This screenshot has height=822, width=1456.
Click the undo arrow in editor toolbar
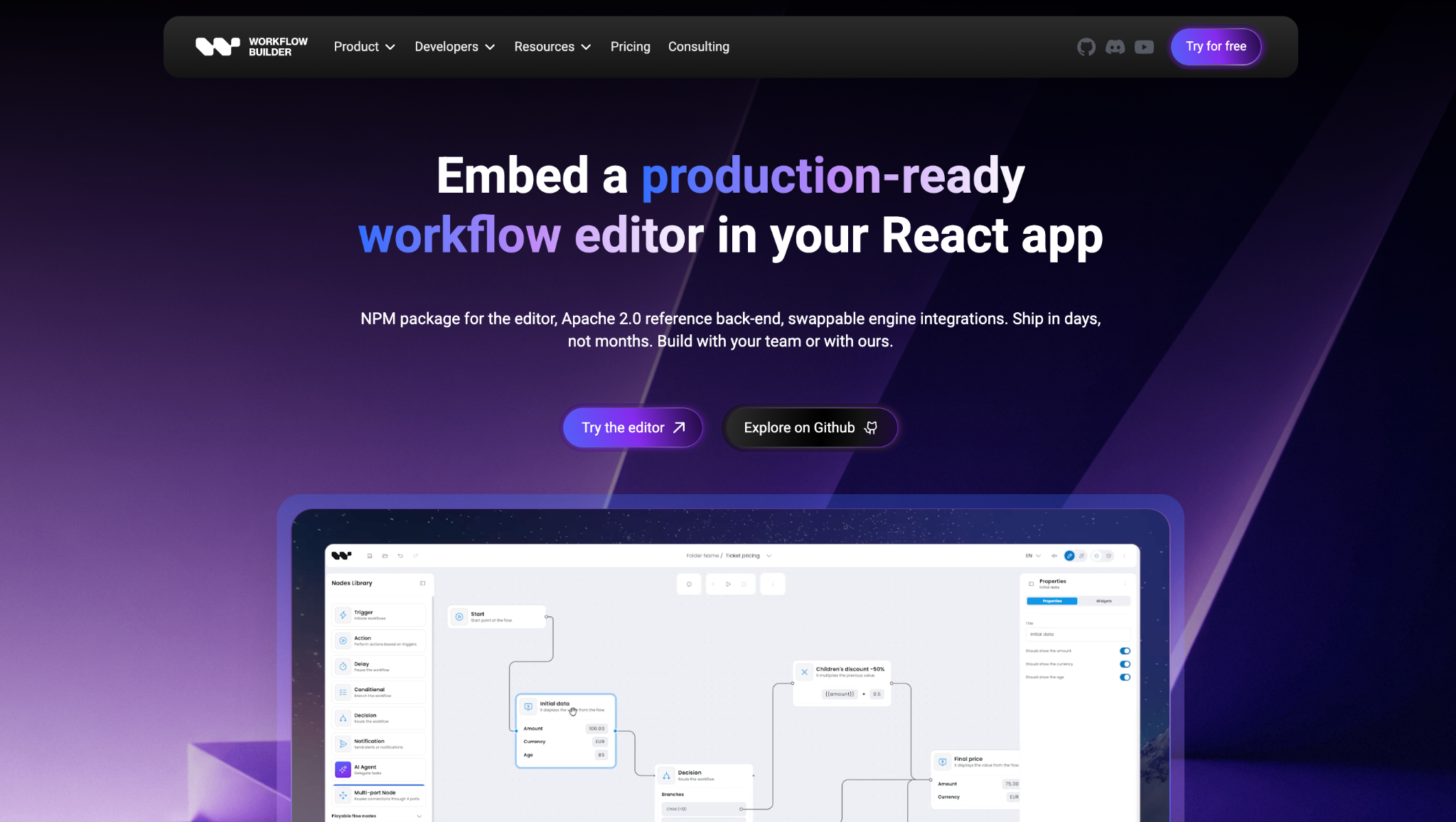[400, 556]
